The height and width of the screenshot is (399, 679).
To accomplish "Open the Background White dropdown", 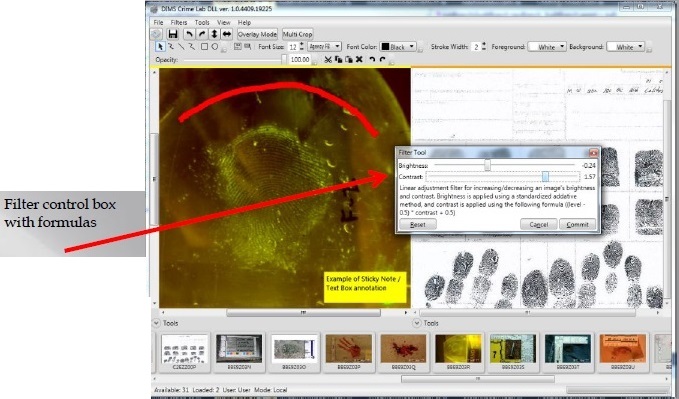I will coord(625,47).
